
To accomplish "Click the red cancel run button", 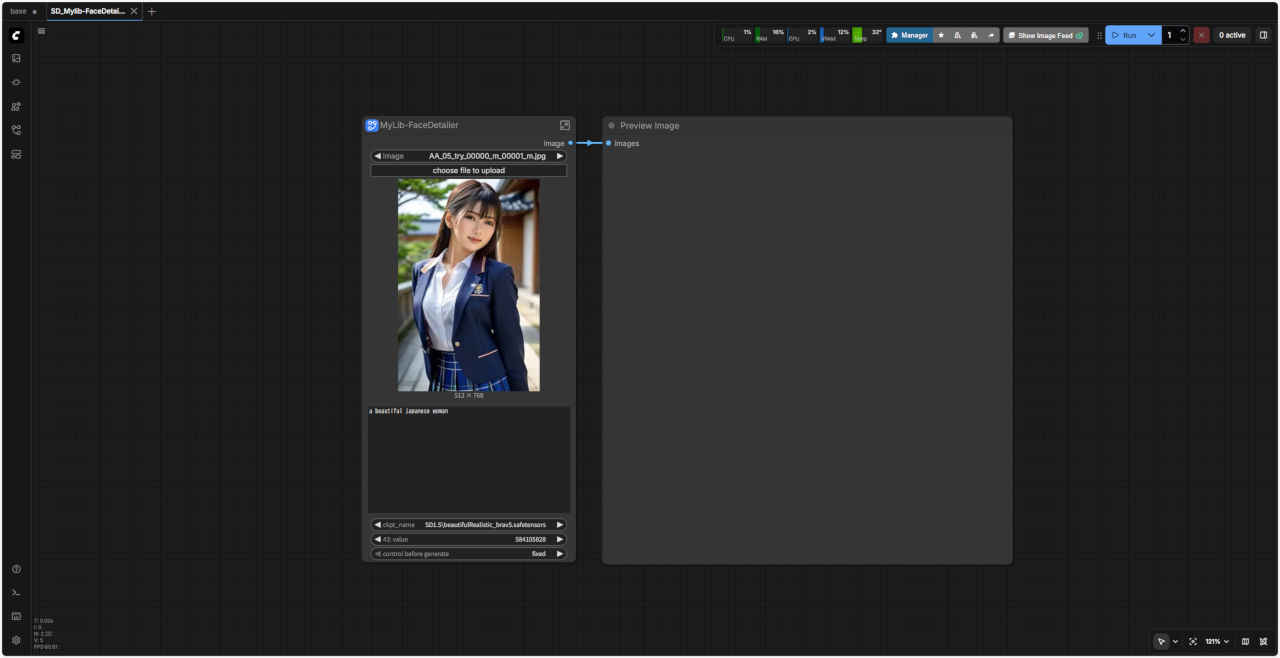I will pos(1201,35).
